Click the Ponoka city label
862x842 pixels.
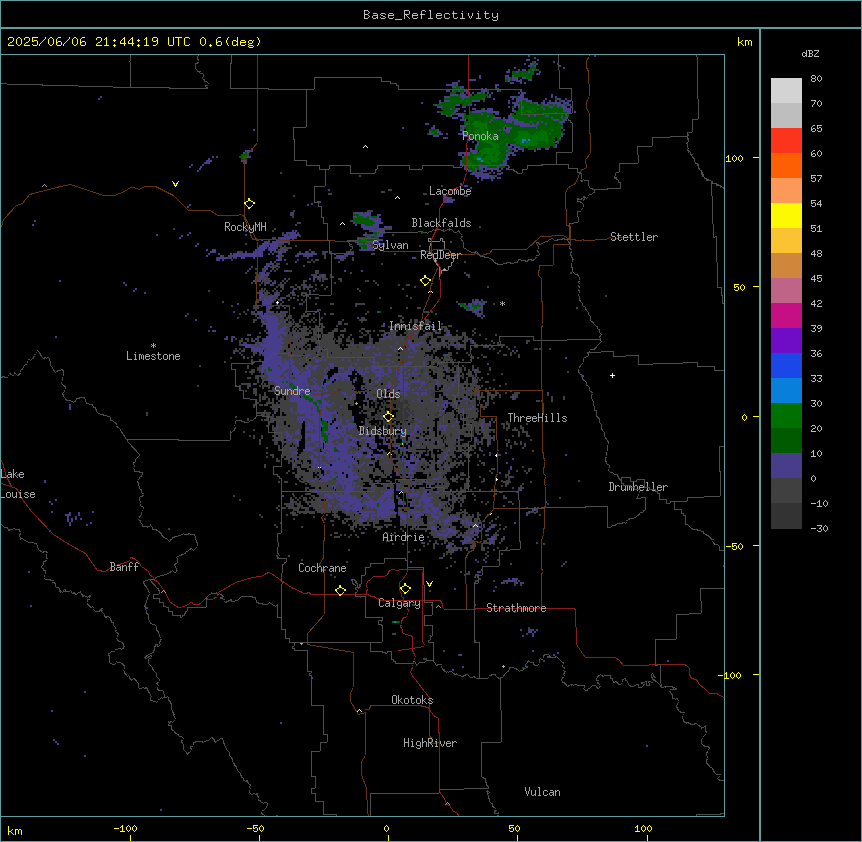point(480,136)
